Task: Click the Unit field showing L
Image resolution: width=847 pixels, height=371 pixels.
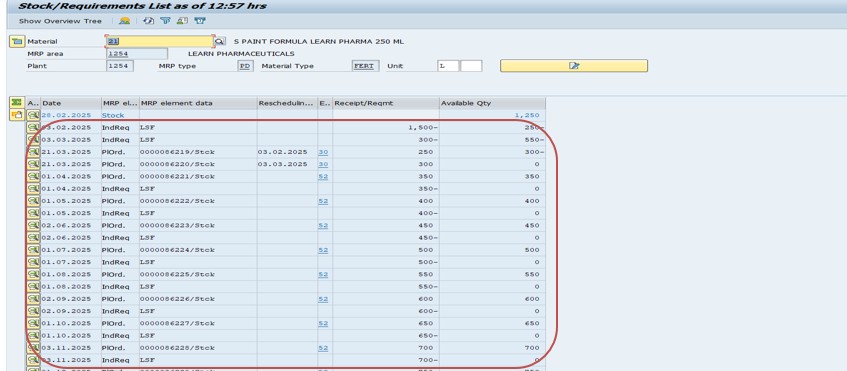Action: coord(448,66)
